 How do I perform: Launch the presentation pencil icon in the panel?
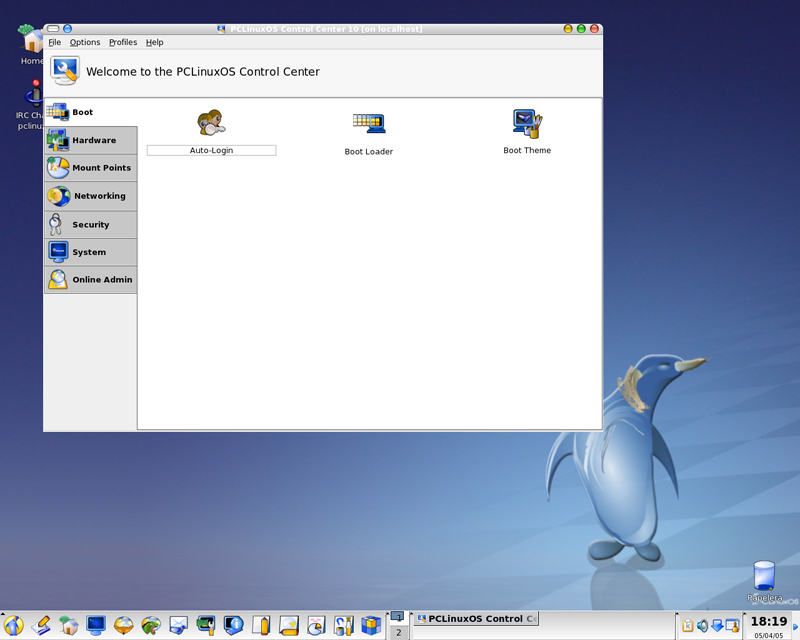pyautogui.click(x=289, y=625)
